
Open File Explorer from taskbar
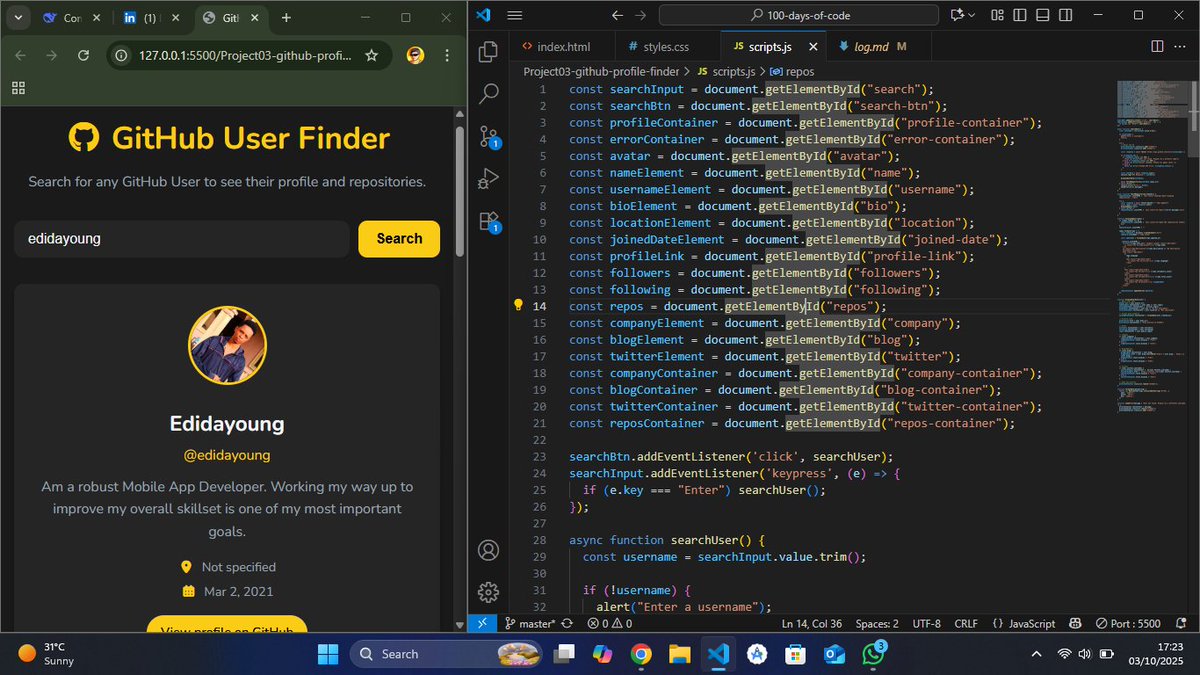click(679, 654)
